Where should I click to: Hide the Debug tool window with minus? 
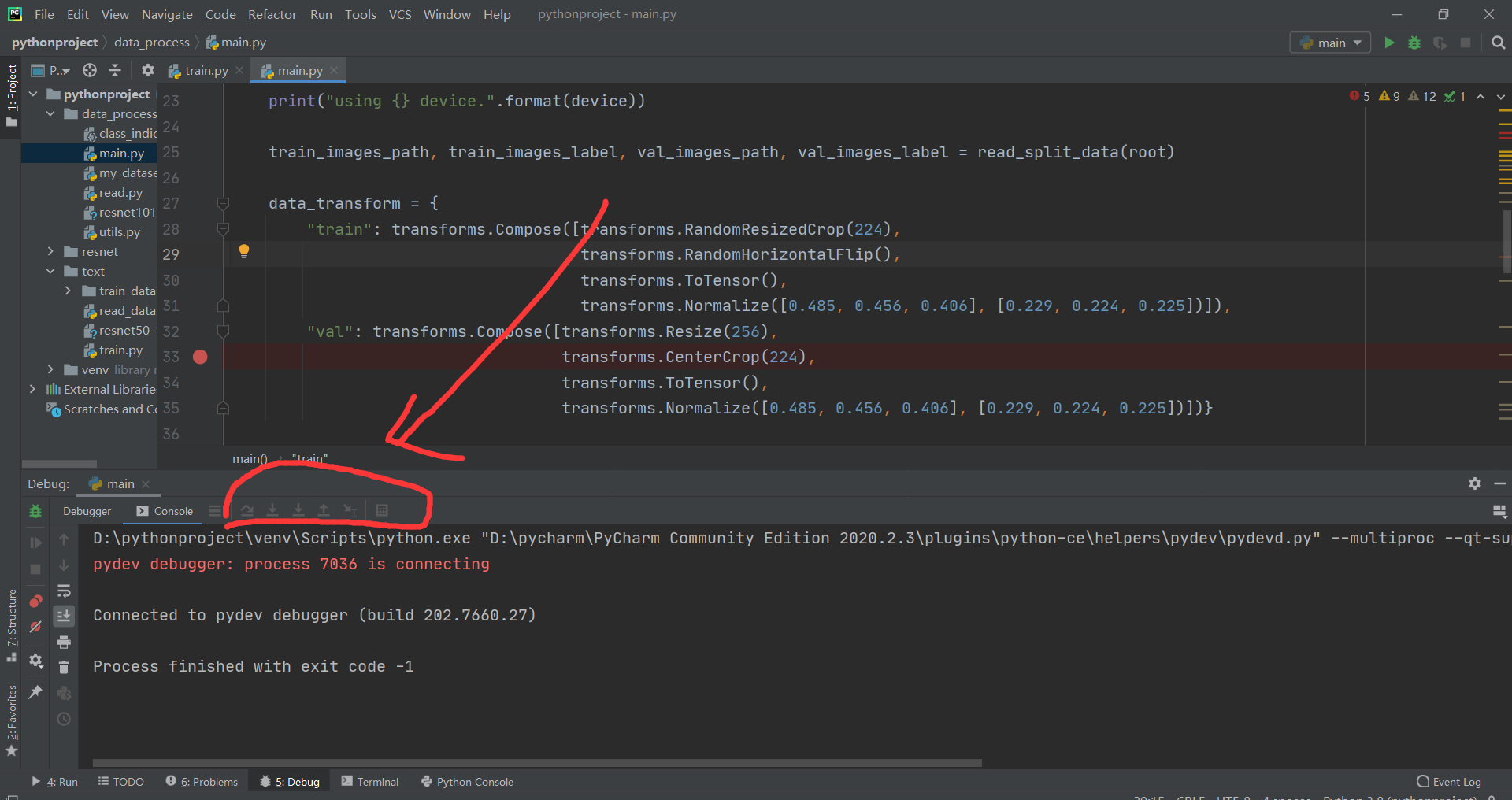coord(1499,483)
